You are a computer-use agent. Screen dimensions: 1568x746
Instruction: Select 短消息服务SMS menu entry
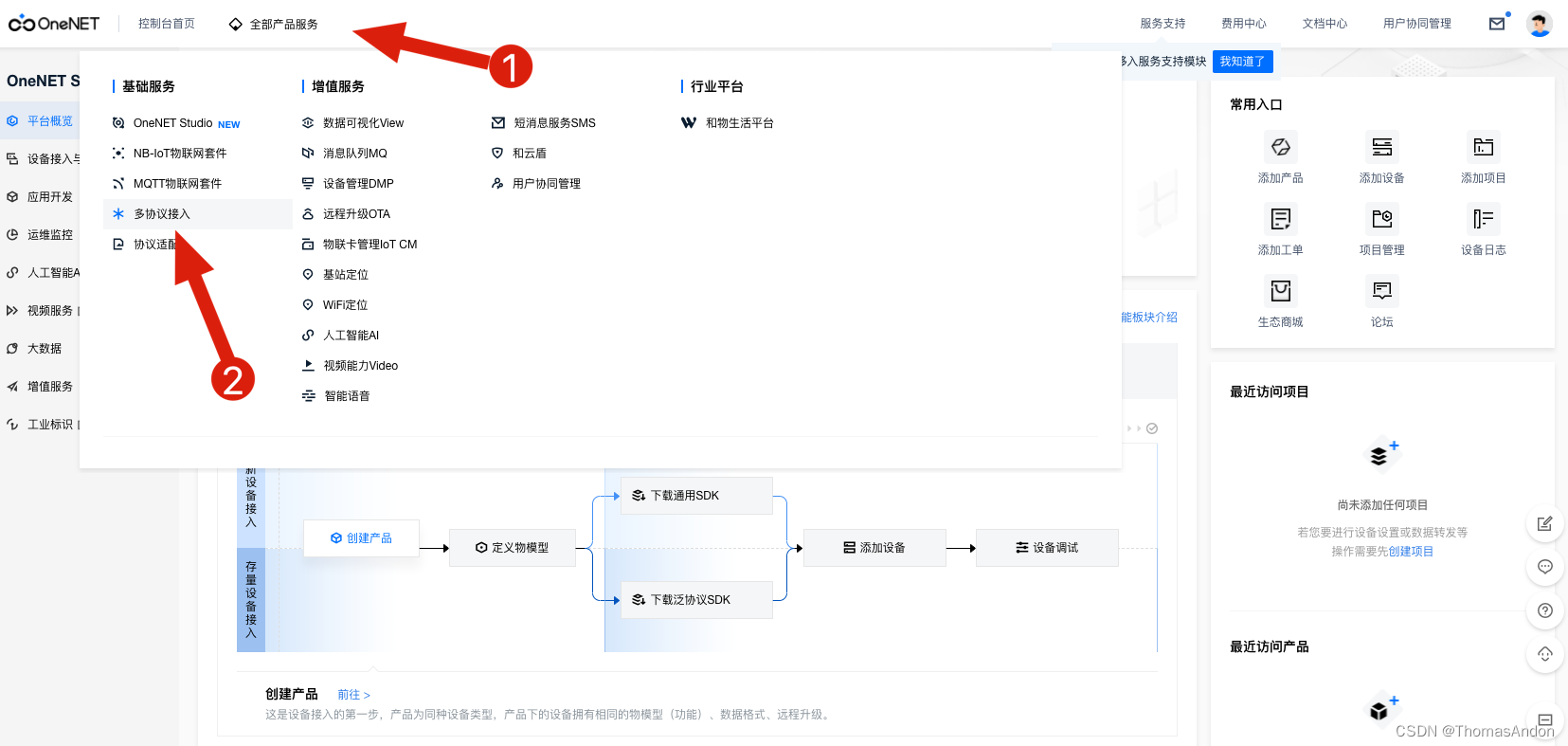[544, 123]
